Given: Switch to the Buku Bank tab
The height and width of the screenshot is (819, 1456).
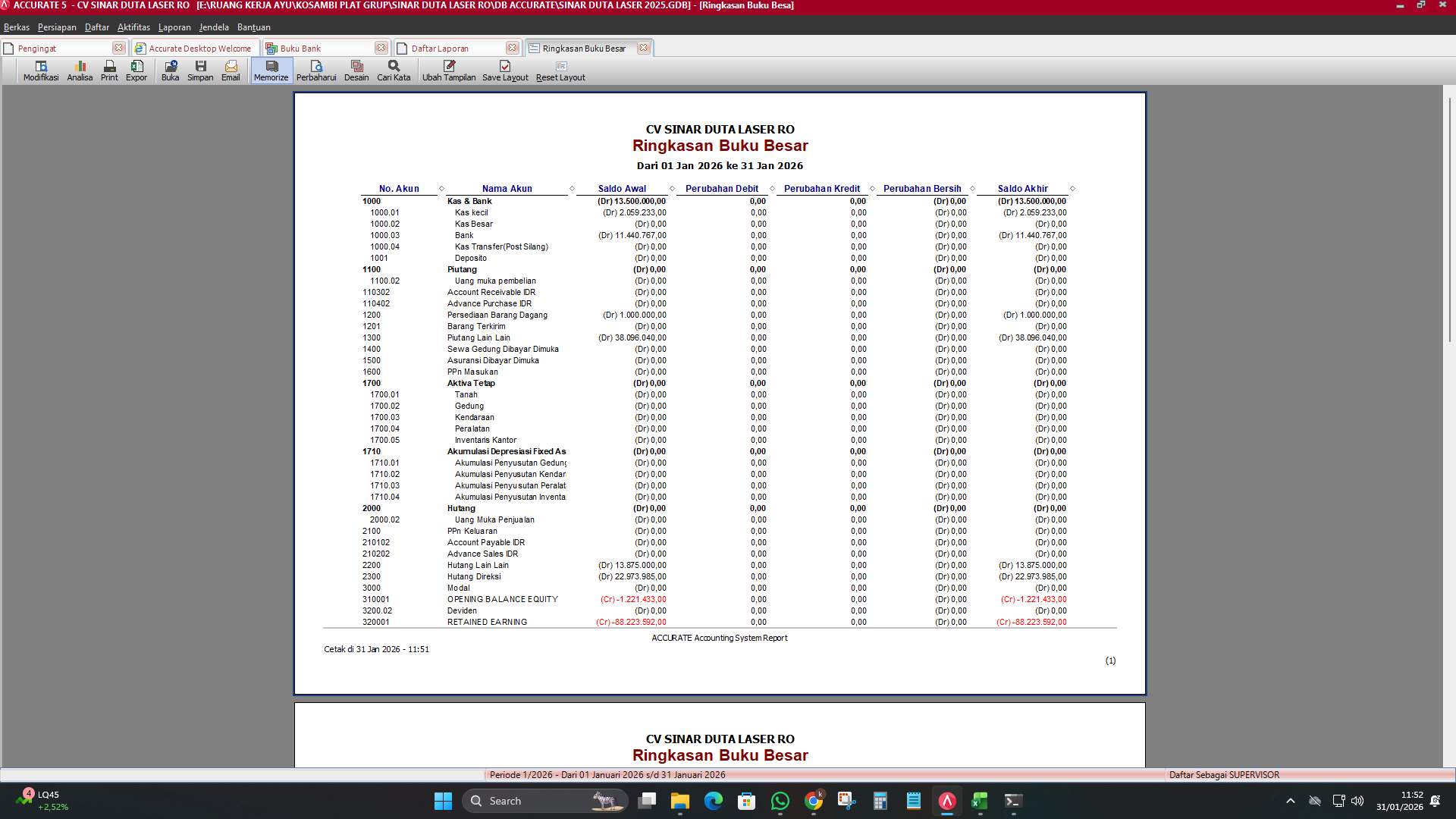Looking at the screenshot, I should [x=303, y=47].
